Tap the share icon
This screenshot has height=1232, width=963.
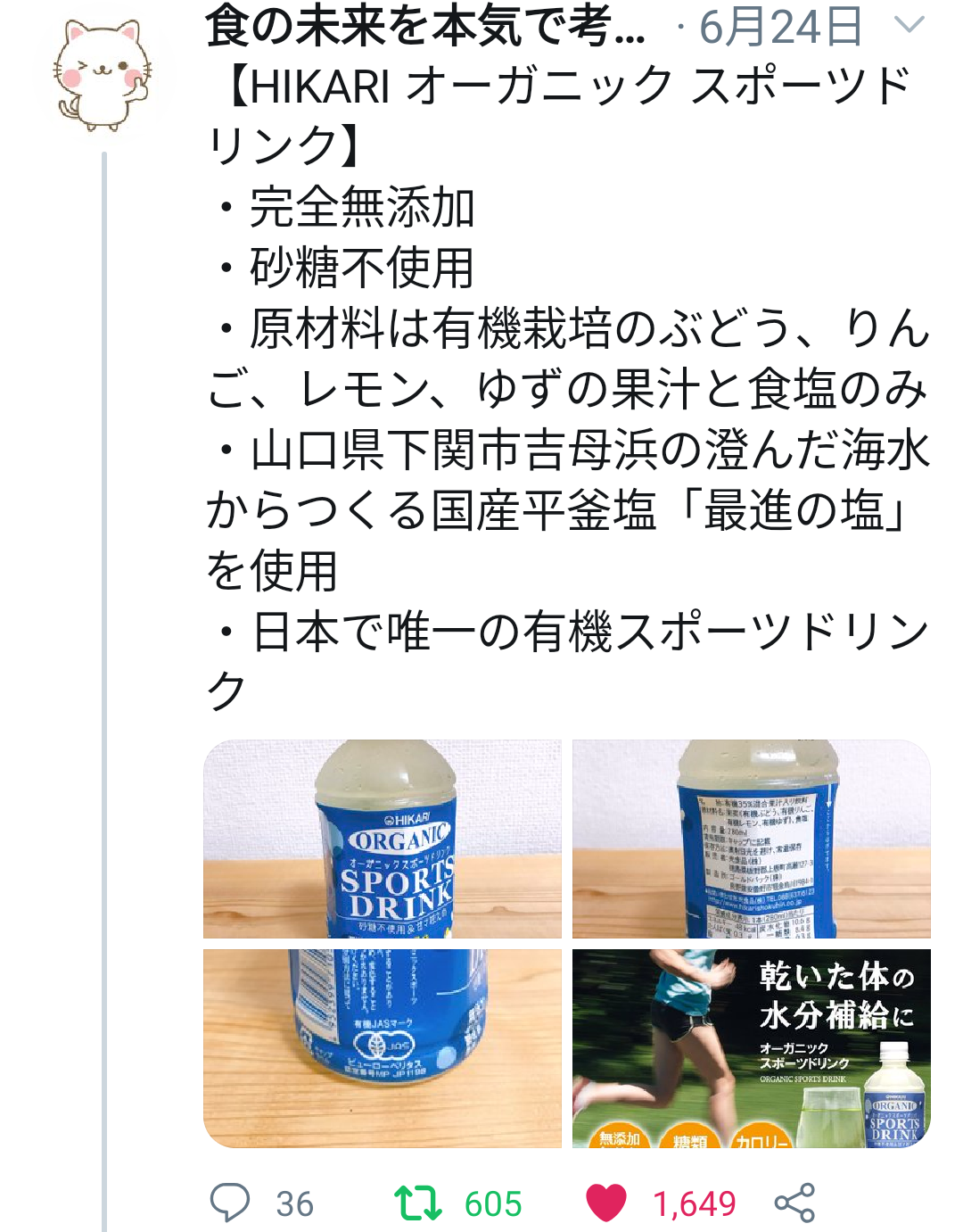coord(794,1203)
